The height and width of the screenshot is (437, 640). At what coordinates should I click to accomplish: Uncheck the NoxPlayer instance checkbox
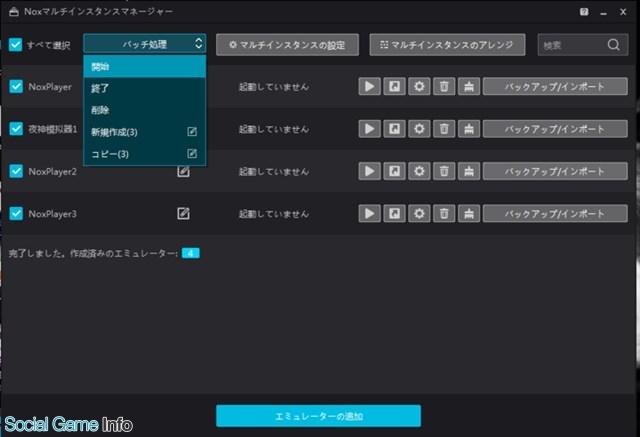16,87
